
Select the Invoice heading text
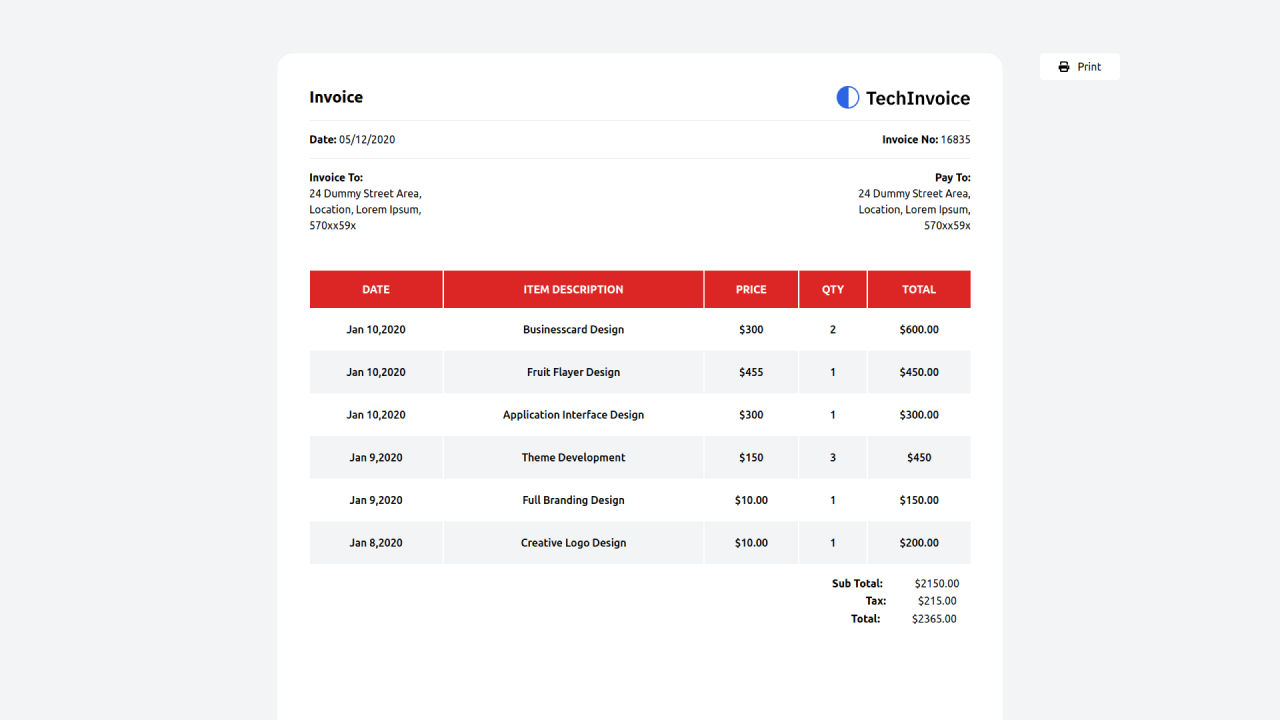tap(336, 97)
